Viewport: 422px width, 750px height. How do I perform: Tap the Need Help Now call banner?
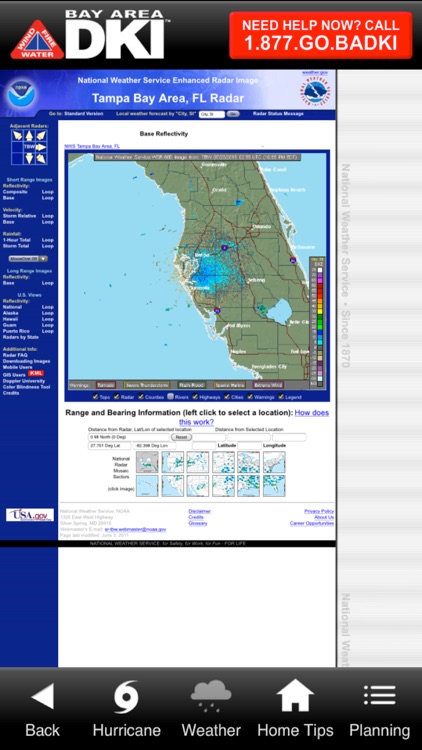321,35
